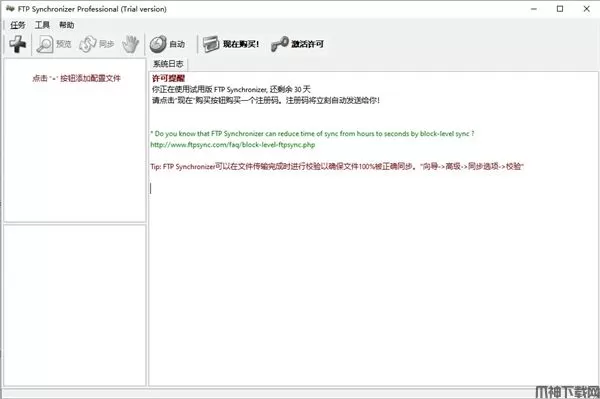Click the trial notice line mentioning 30 天
Image resolution: width=600 pixels, height=399 pixels.
tap(231, 90)
